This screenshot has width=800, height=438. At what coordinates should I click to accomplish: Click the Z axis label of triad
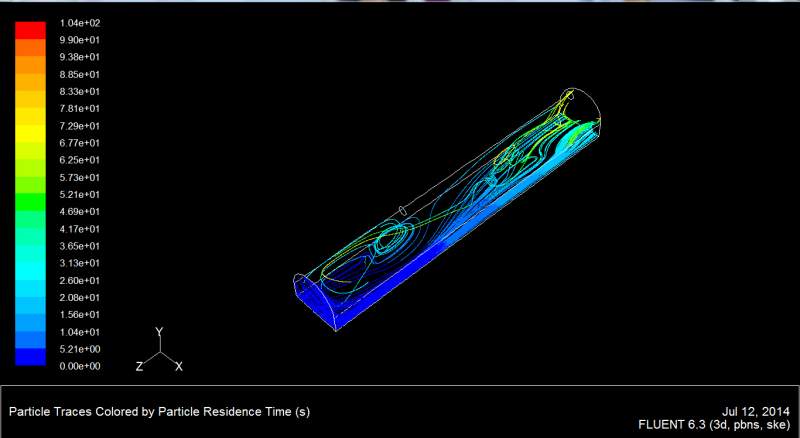139,367
